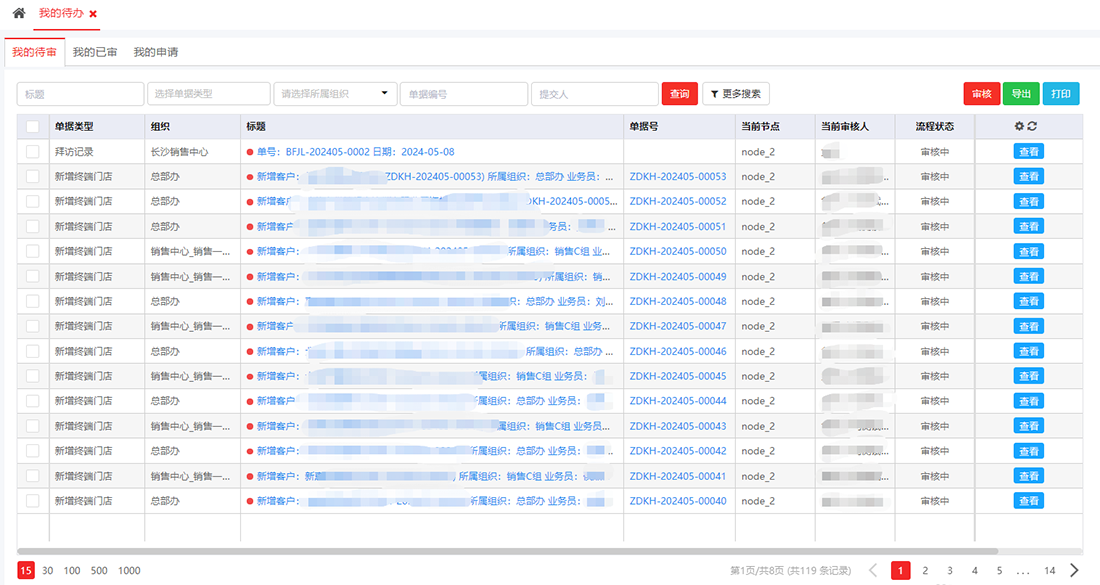The height and width of the screenshot is (585, 1100).
Task: Check the 拜访记录 row checkbox
Action: [32, 152]
